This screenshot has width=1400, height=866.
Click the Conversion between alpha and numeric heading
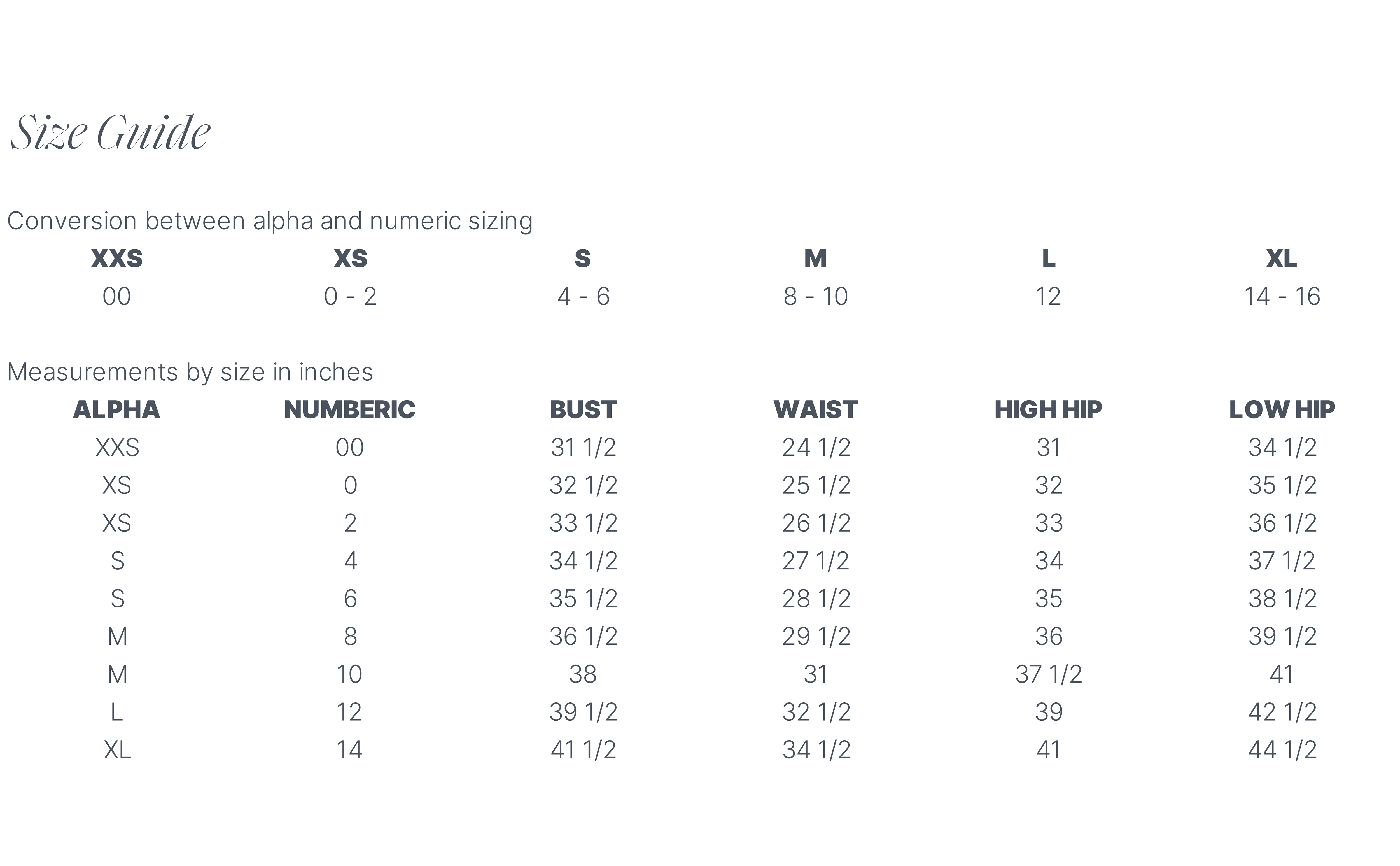click(x=270, y=221)
